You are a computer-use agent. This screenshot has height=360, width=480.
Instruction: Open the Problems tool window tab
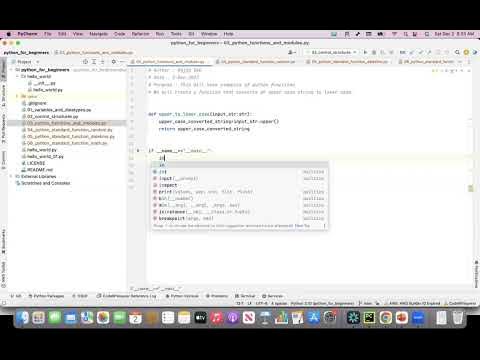coord(217,296)
